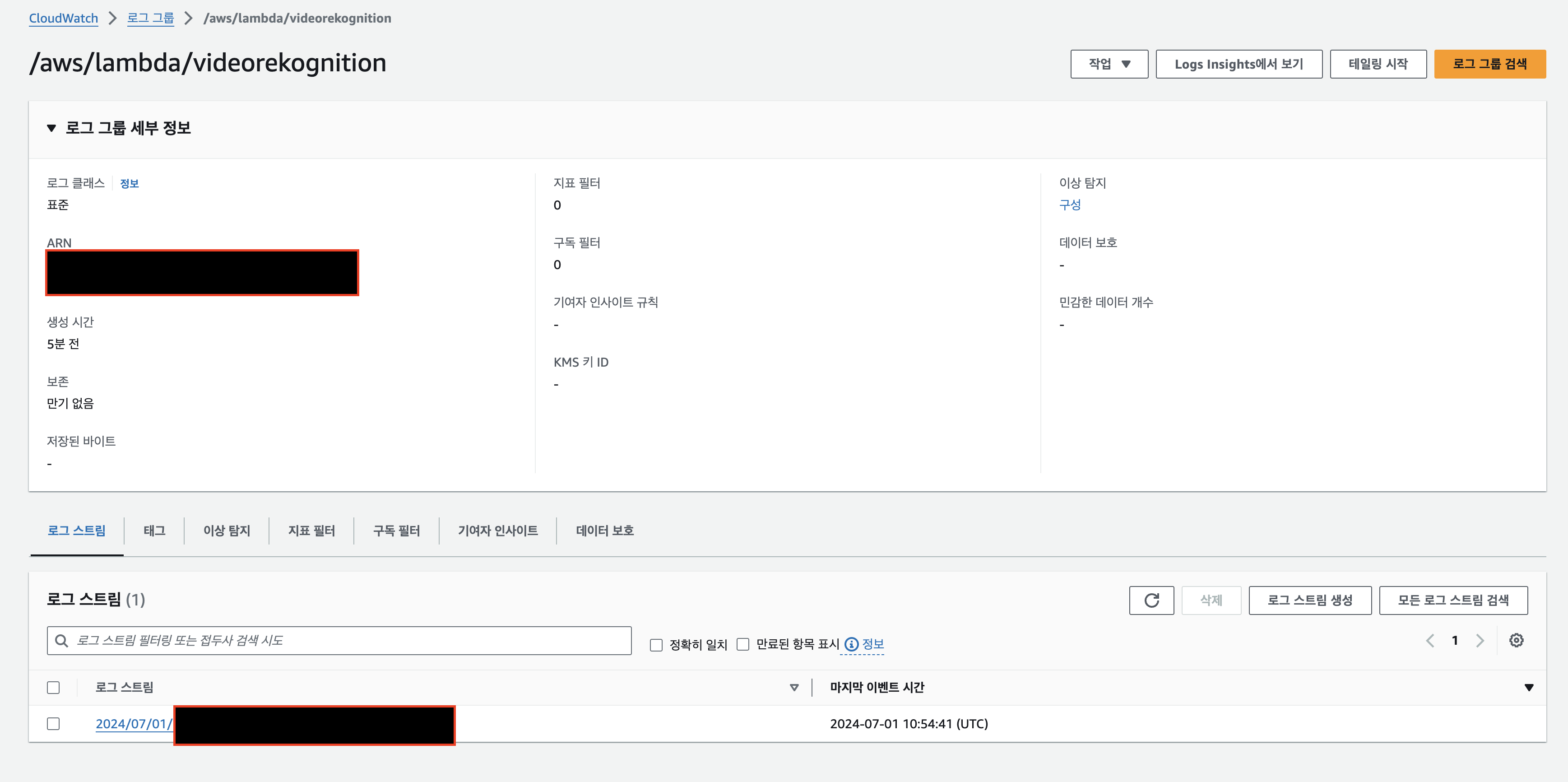
Task: Select all log streams header checkbox
Action: tap(54, 687)
